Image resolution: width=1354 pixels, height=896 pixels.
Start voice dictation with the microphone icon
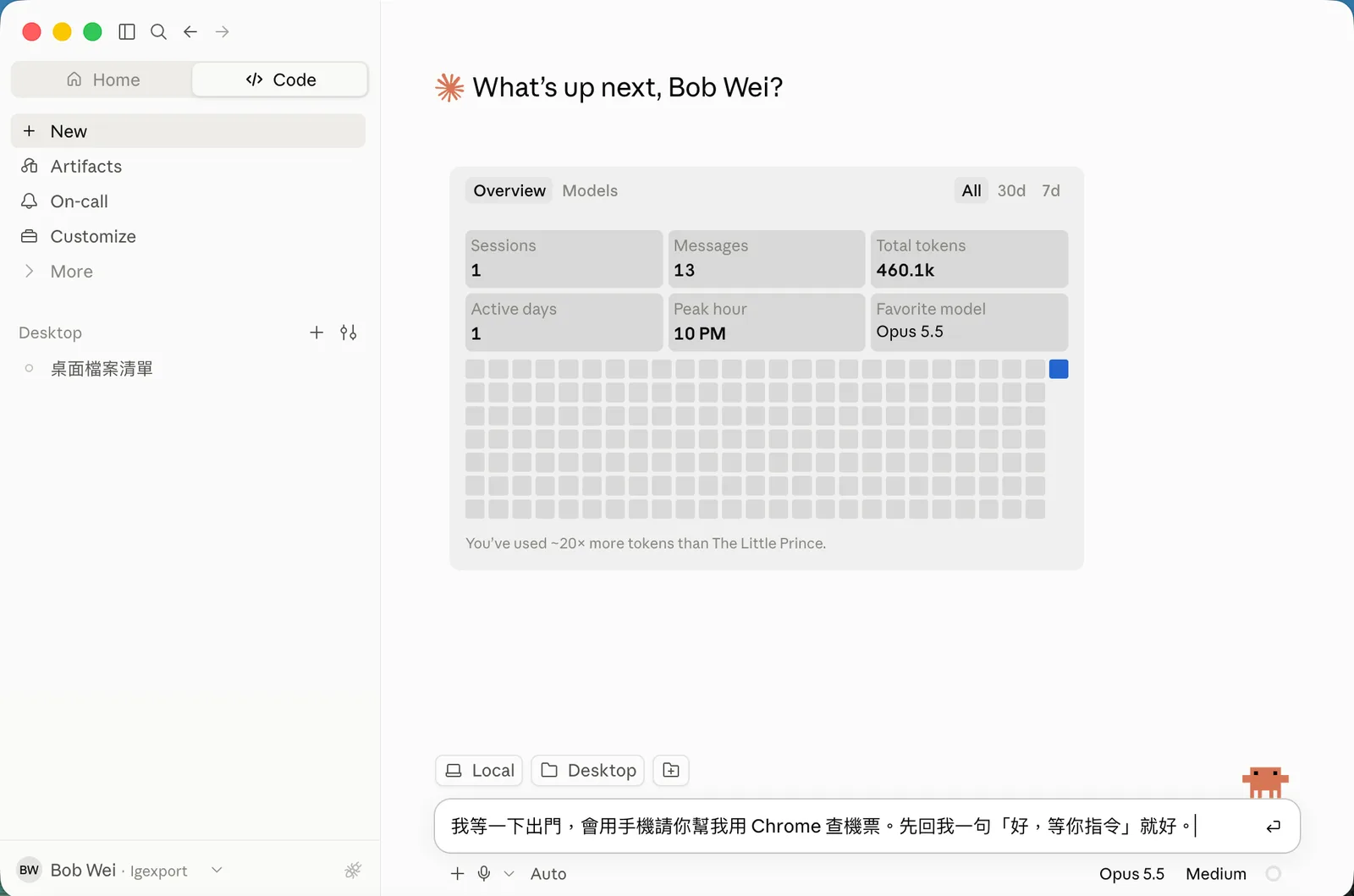(x=484, y=873)
